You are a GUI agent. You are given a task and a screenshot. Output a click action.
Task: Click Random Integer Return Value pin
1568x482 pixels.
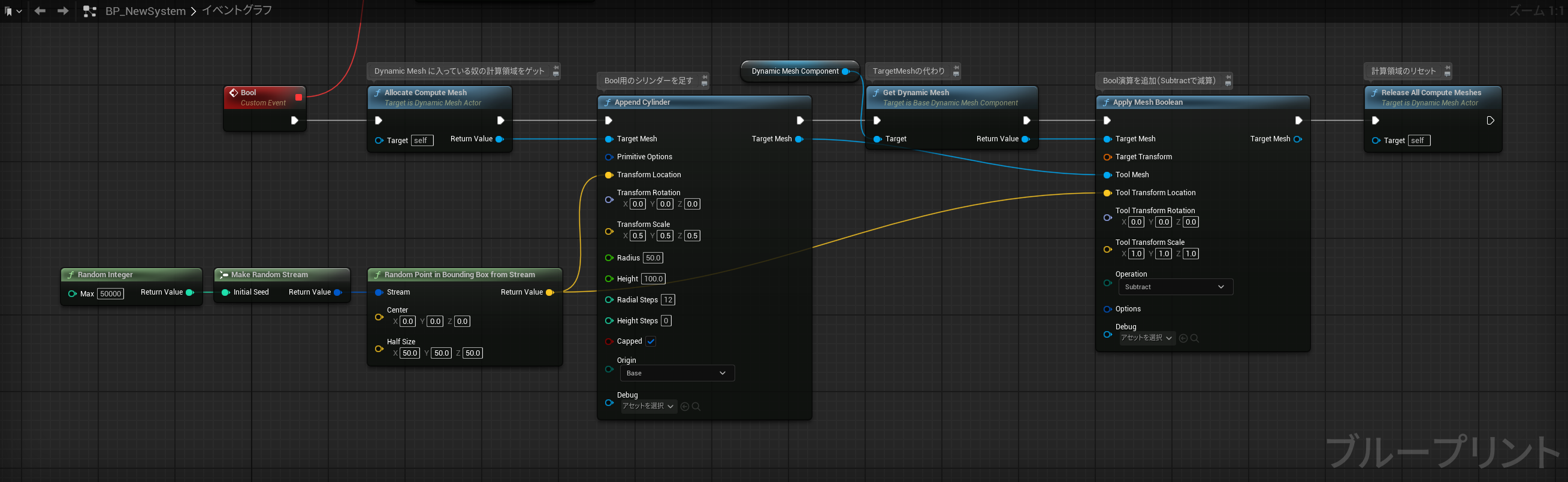point(189,293)
